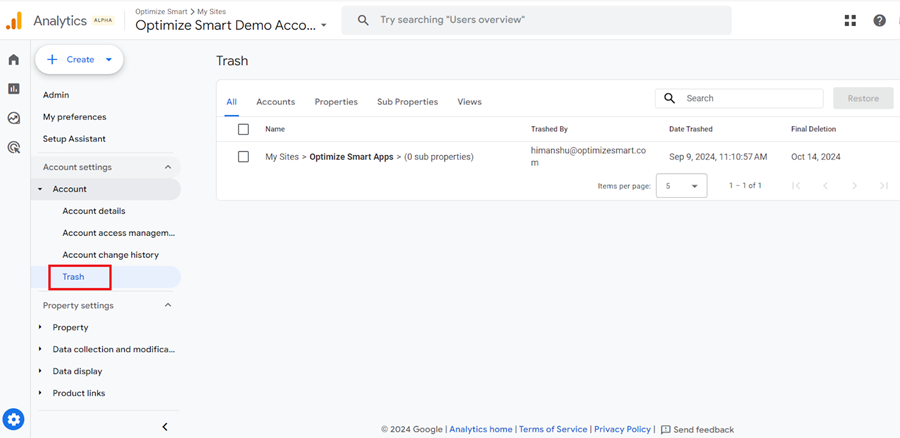The height and width of the screenshot is (438, 900).
Task: Click the Trash search input
Action: pyautogui.click(x=739, y=98)
